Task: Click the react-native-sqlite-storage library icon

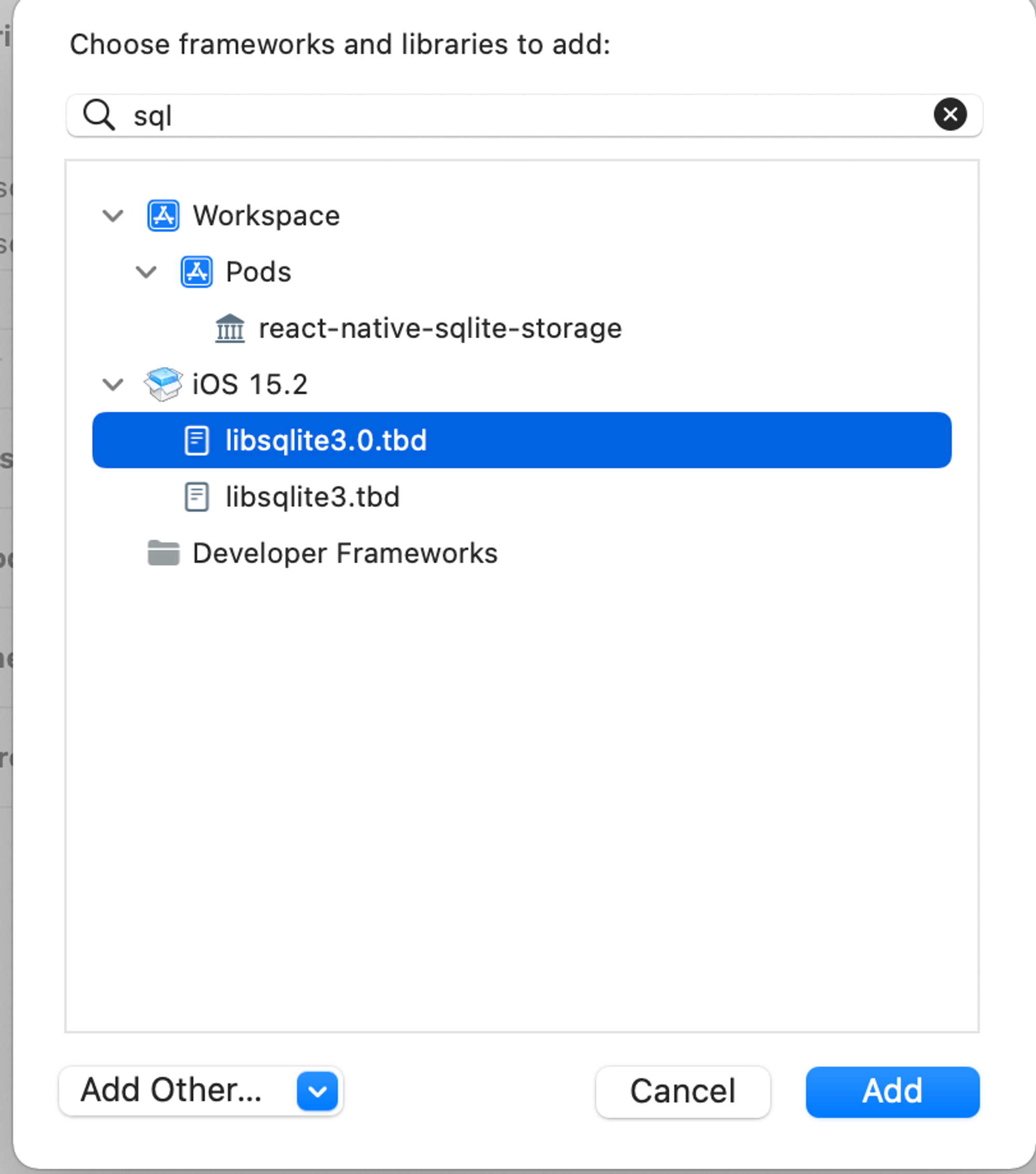Action: 230,328
